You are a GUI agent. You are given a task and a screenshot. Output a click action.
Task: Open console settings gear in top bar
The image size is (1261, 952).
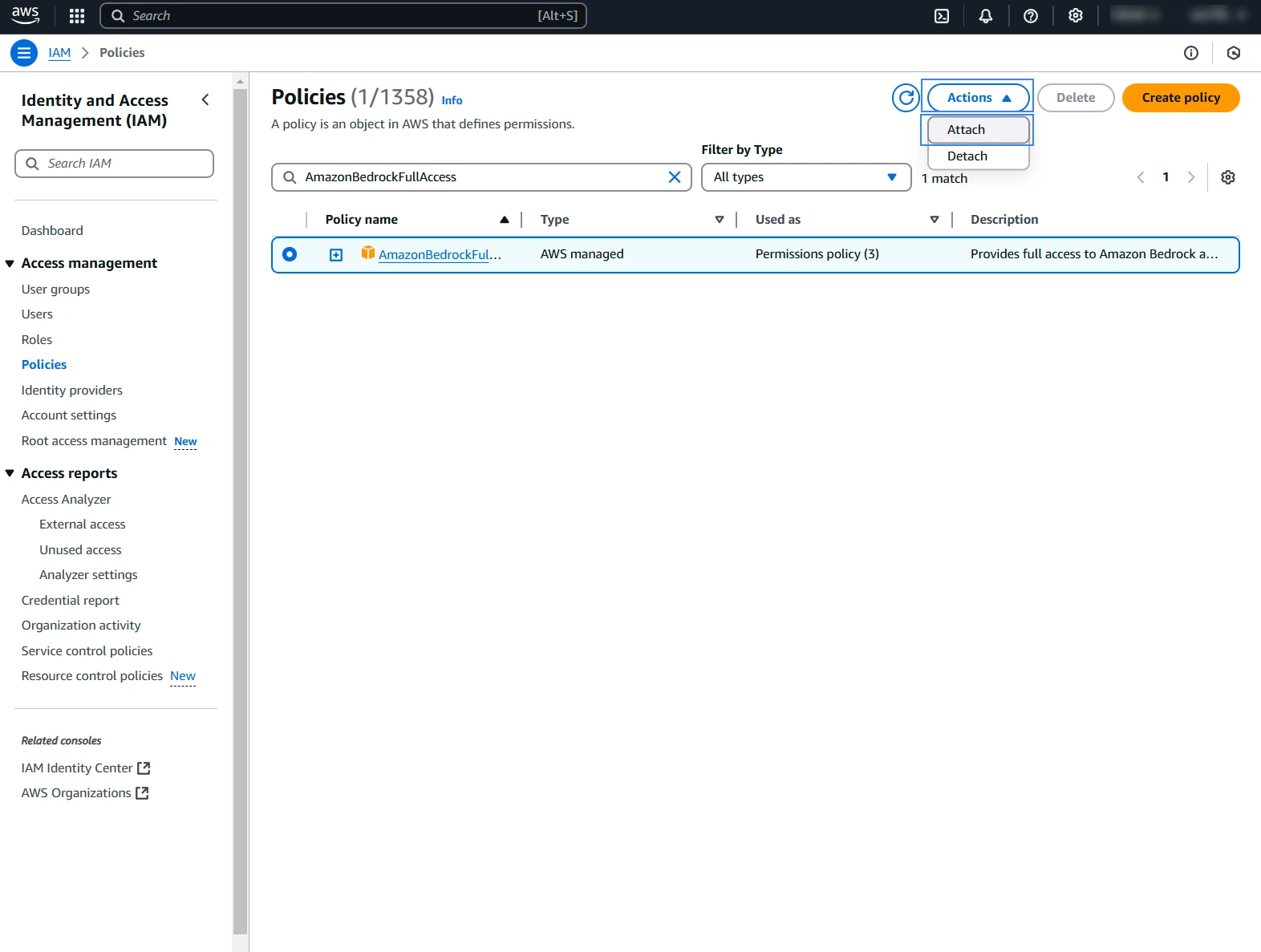click(x=1076, y=16)
